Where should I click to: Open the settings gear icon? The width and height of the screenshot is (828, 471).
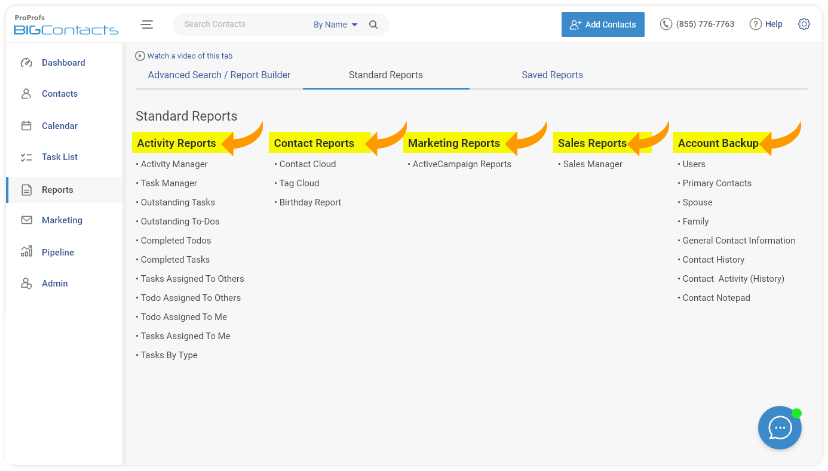coord(804,24)
